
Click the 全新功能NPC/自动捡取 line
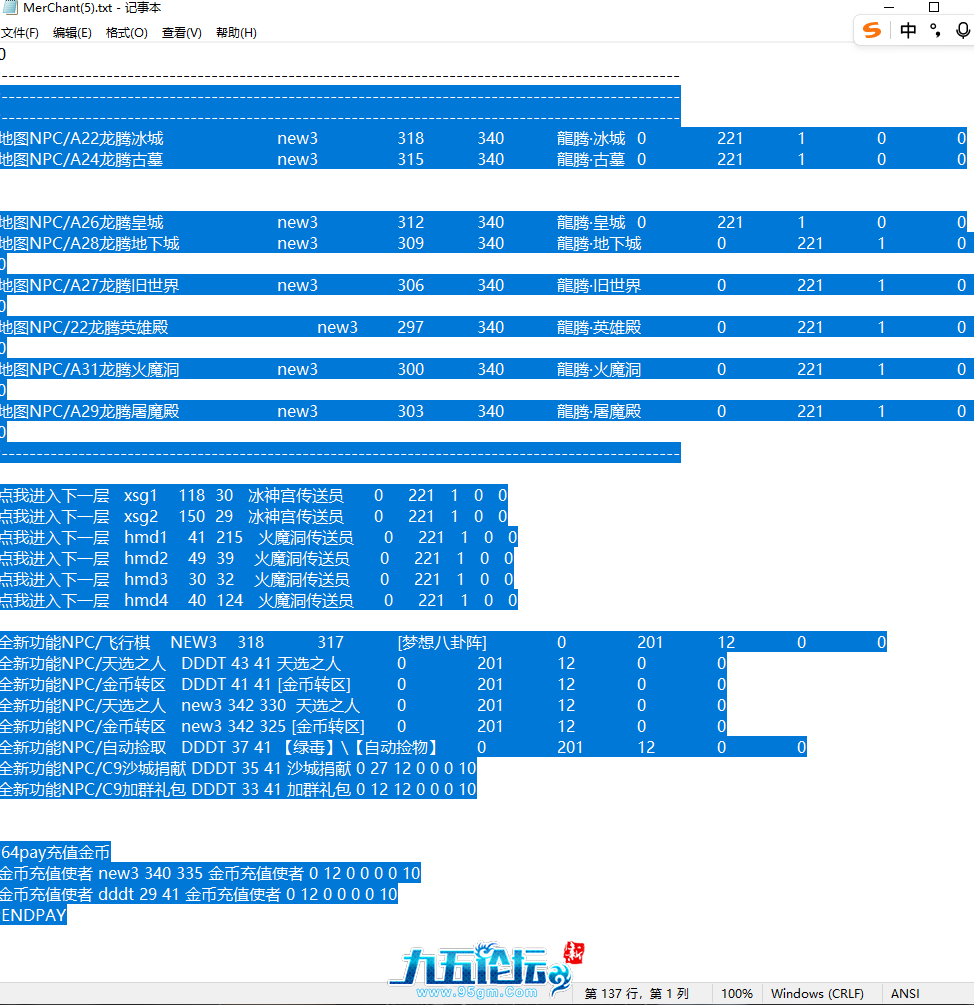pyautogui.click(x=403, y=747)
